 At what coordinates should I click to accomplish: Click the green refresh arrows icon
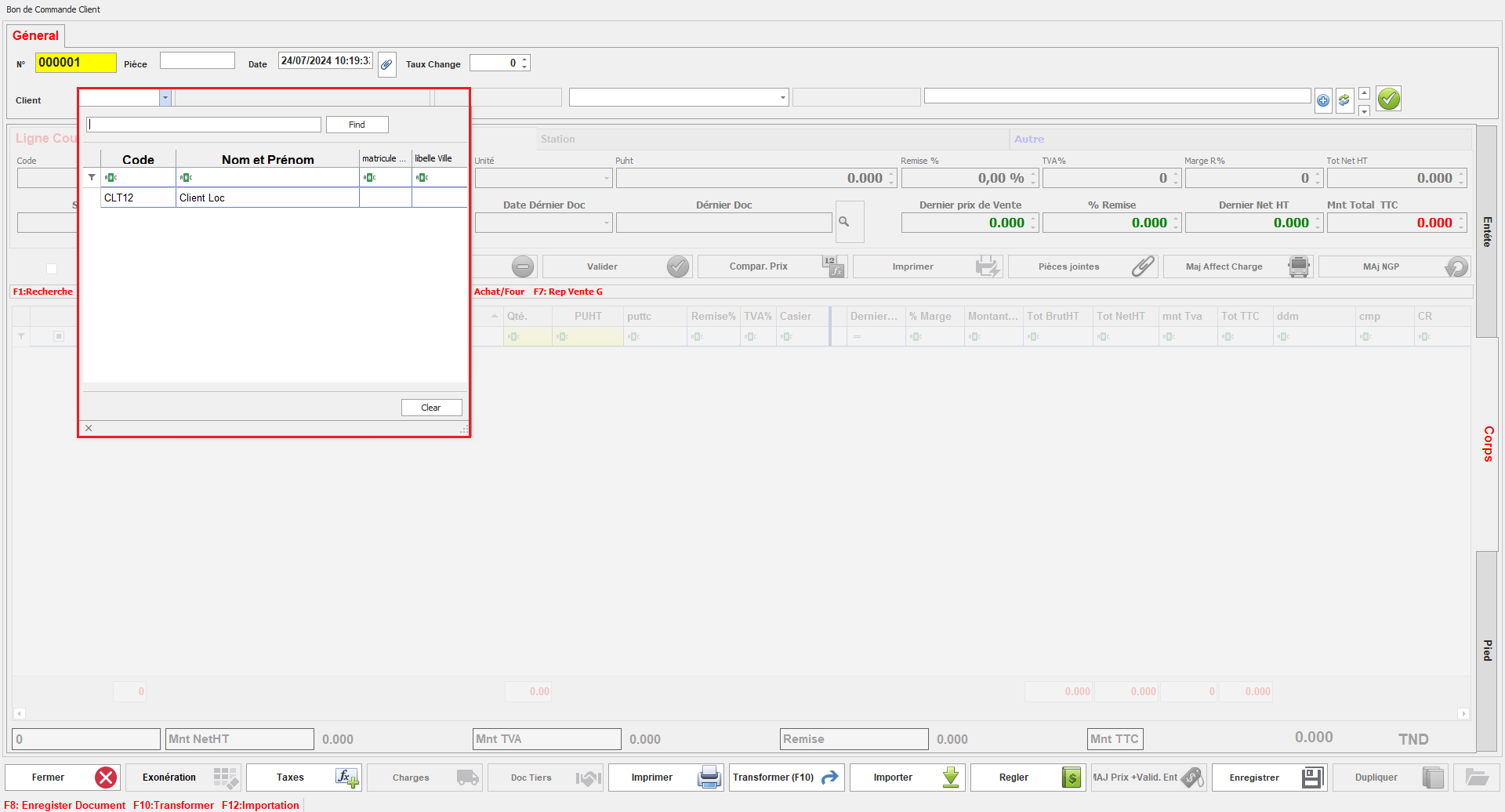(1344, 100)
